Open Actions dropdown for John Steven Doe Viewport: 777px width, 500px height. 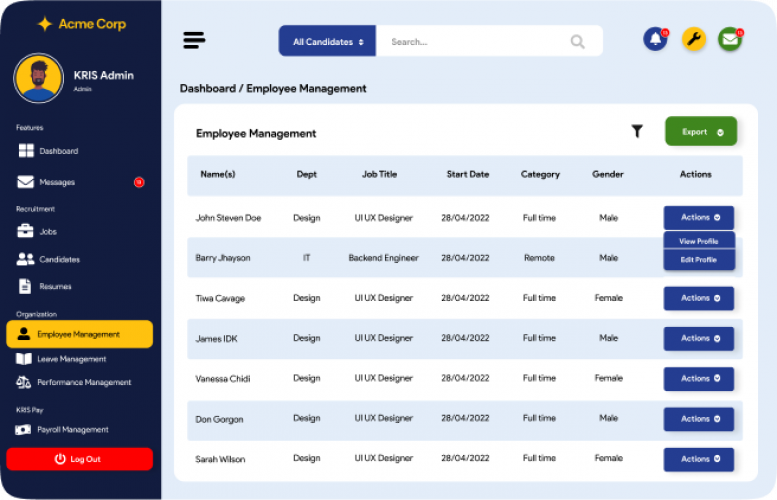[x=699, y=218]
